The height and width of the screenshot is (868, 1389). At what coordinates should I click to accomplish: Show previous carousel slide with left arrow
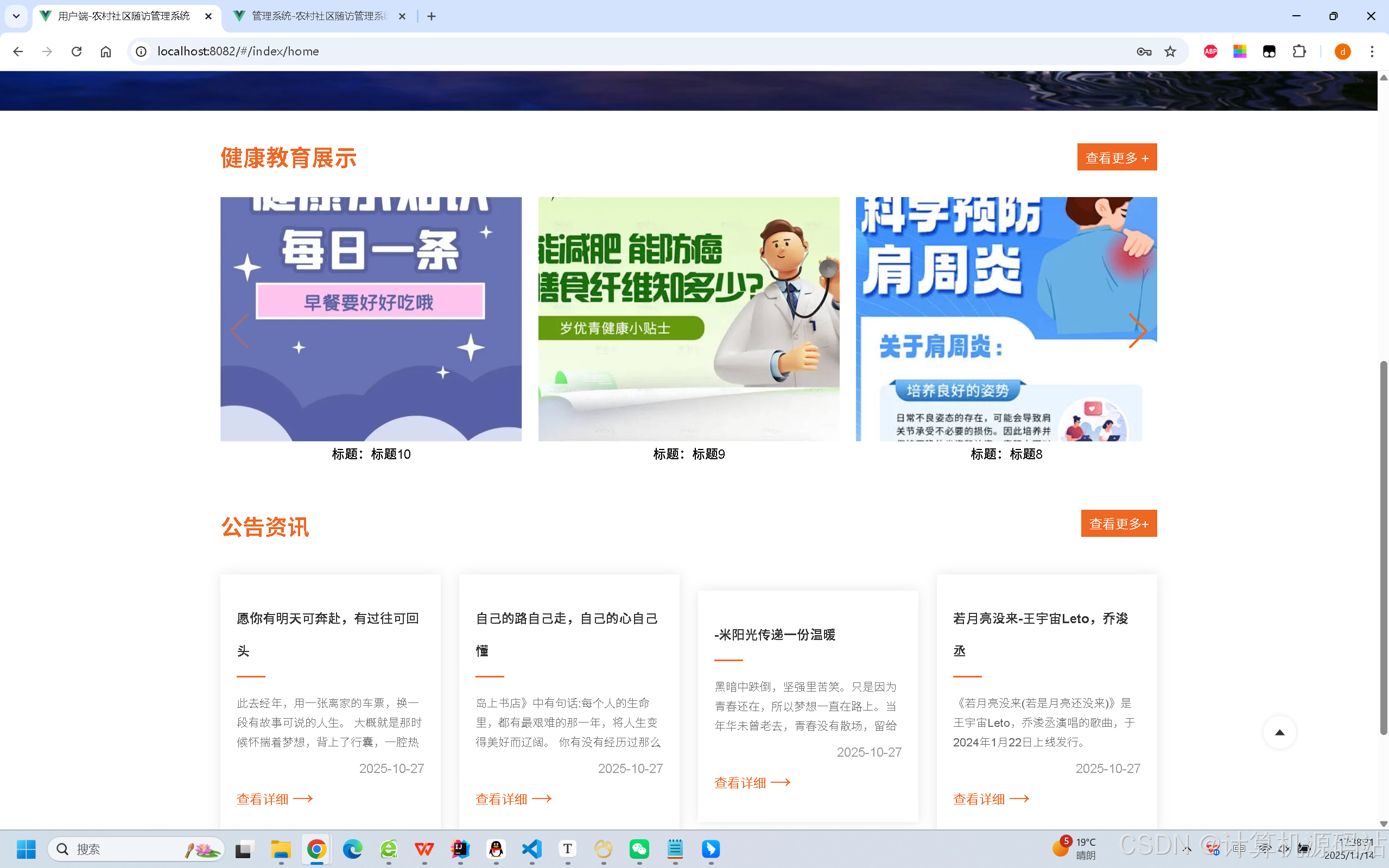(x=239, y=331)
